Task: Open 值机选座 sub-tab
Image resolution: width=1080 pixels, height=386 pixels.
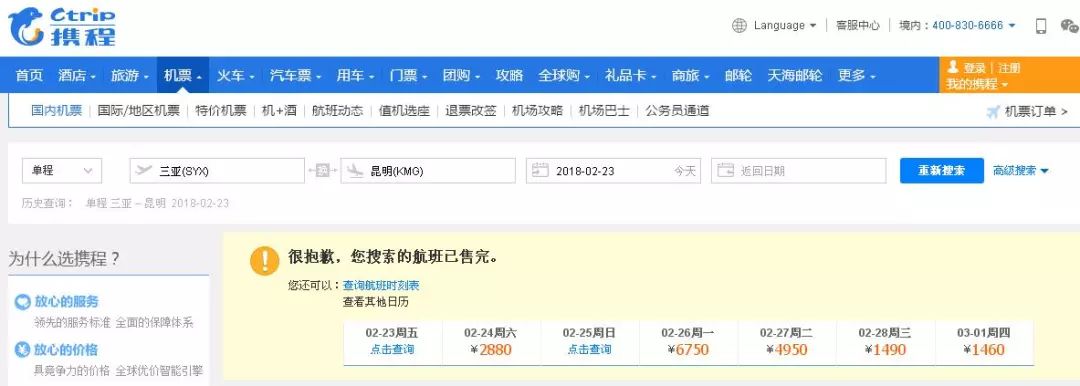Action: (x=404, y=110)
